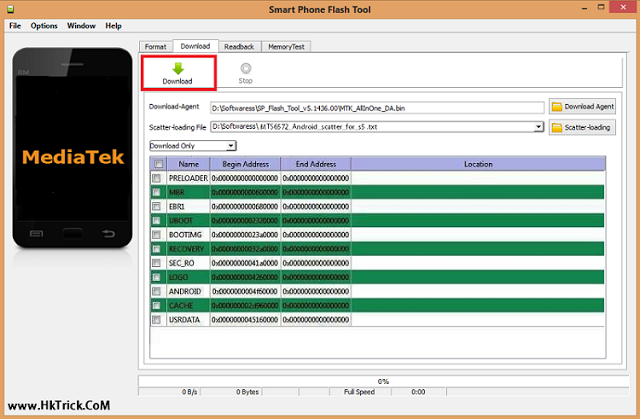Viewport: 640px width, 419px height.
Task: Switch to the Format tab
Action: [x=156, y=47]
